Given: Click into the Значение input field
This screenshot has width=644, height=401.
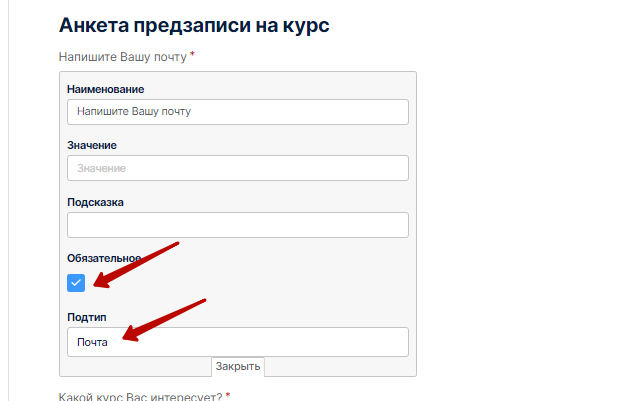Looking at the screenshot, I should pyautogui.click(x=238, y=168).
